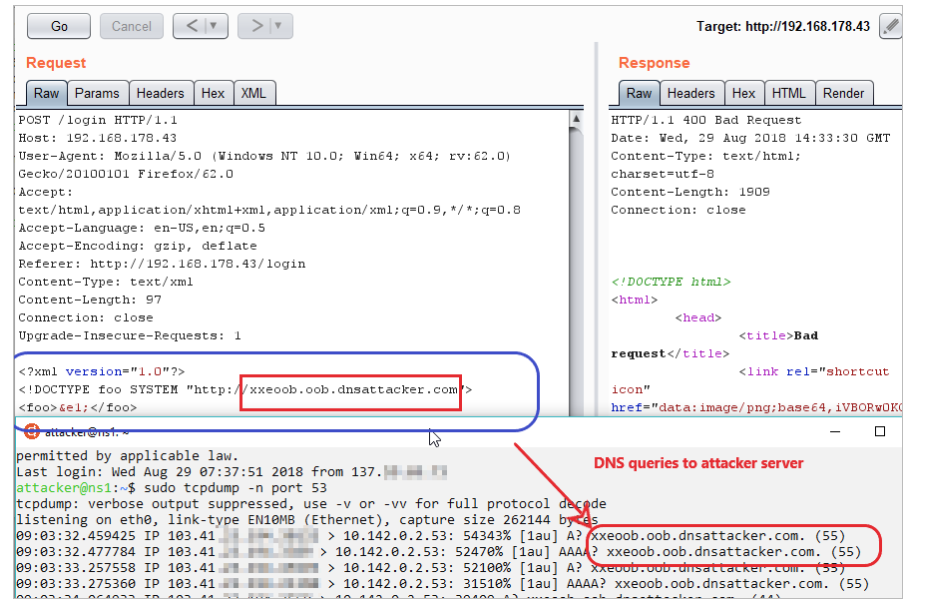The height and width of the screenshot is (604, 926).
Task: Switch to the Request Params tab
Action: point(97,93)
